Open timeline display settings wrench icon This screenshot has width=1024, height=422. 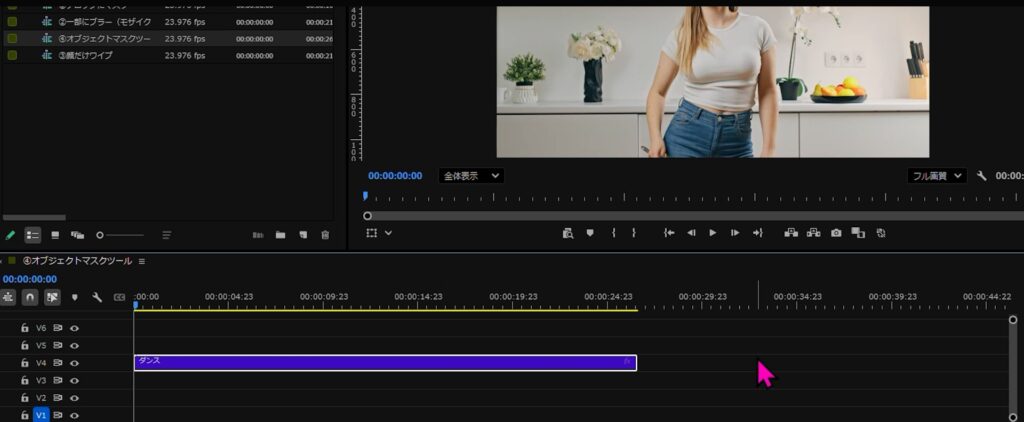coord(97,297)
